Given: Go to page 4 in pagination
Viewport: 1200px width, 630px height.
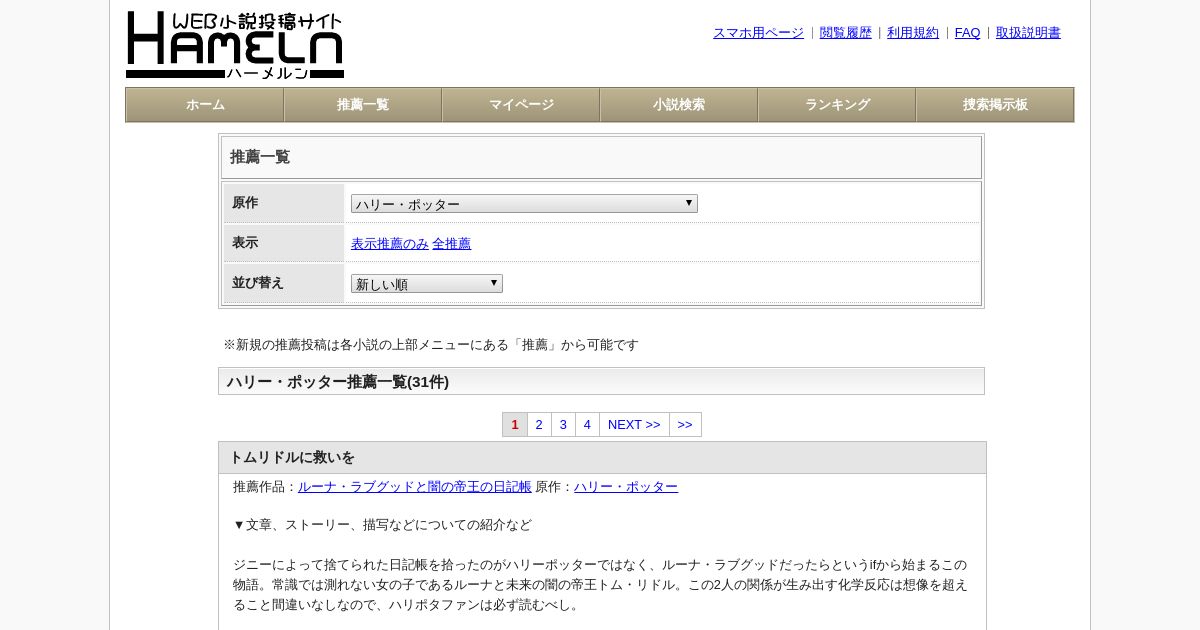Looking at the screenshot, I should point(587,425).
